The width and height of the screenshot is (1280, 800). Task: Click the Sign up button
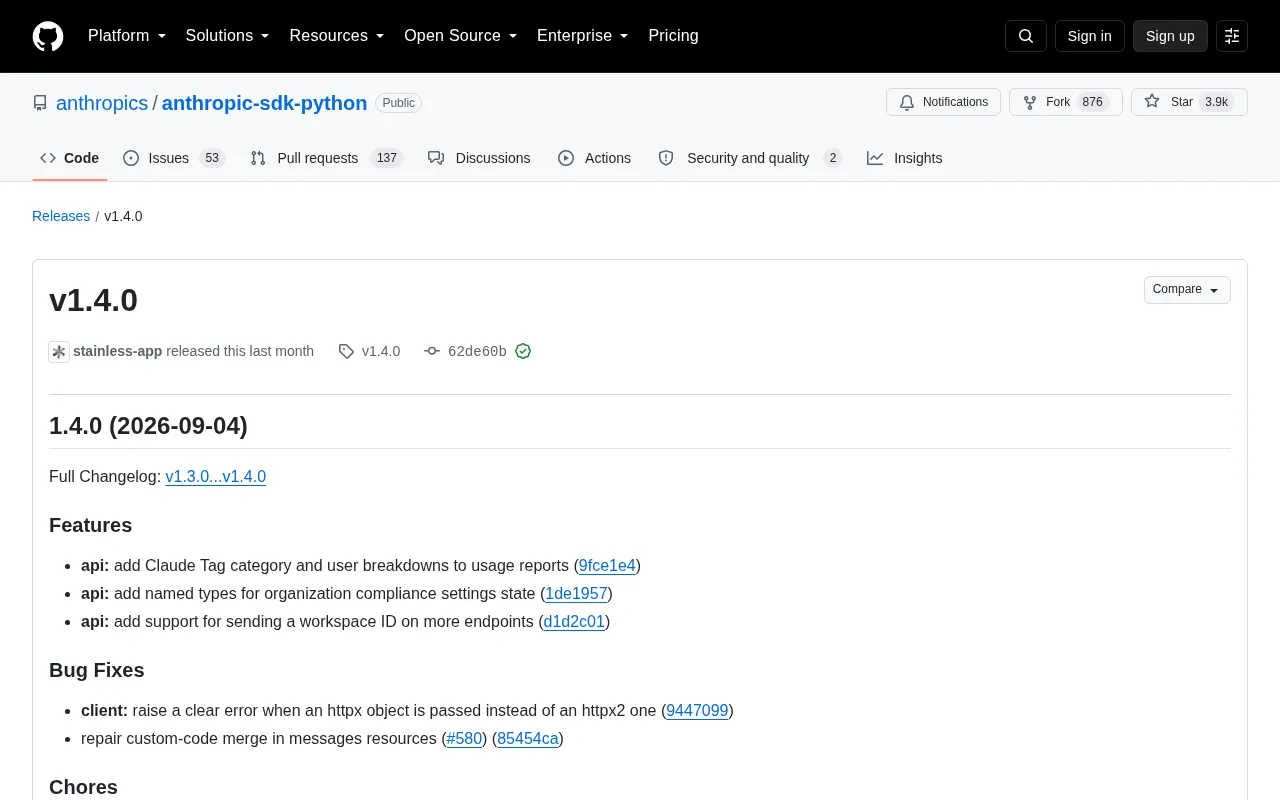point(1170,36)
